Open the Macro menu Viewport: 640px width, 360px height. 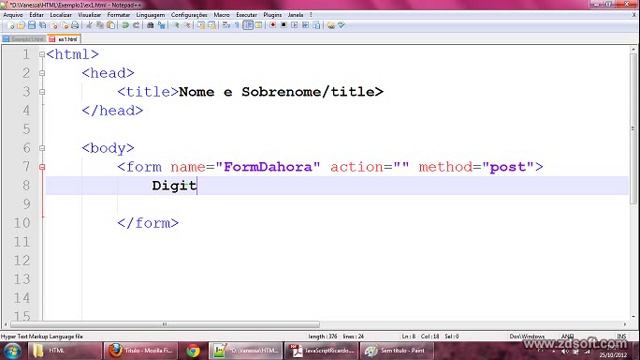coord(222,15)
